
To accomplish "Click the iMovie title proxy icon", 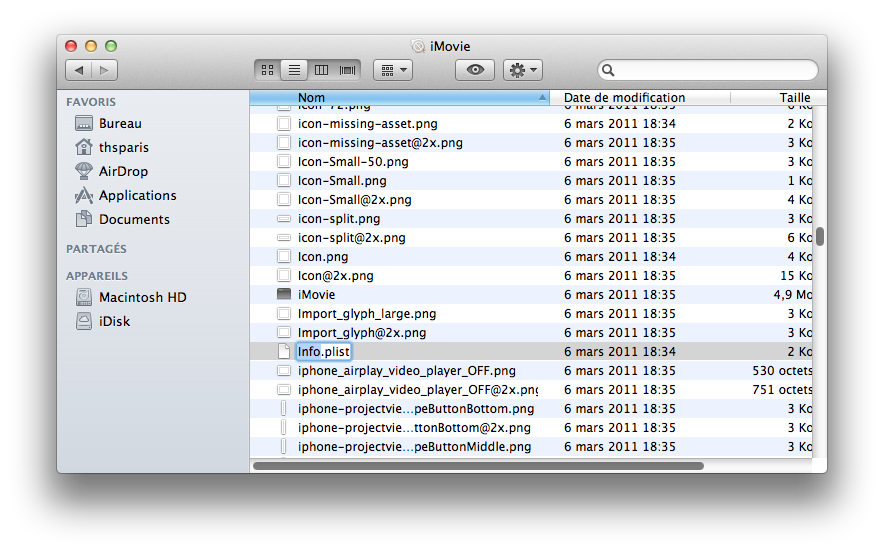I will (418, 46).
